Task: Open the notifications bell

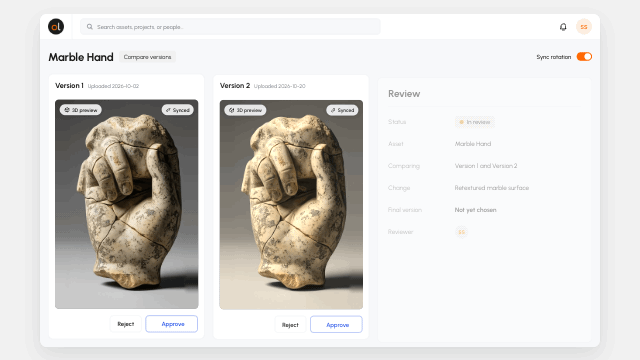Action: [x=563, y=27]
